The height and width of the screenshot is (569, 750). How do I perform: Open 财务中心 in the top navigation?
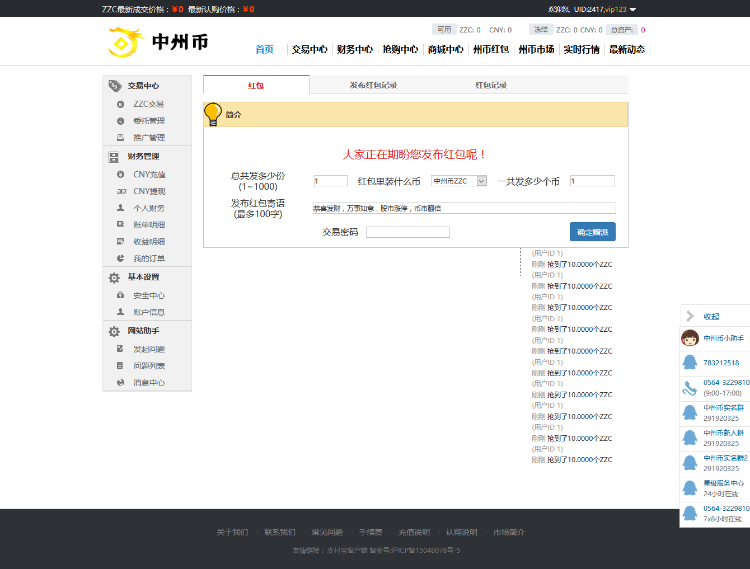point(355,49)
